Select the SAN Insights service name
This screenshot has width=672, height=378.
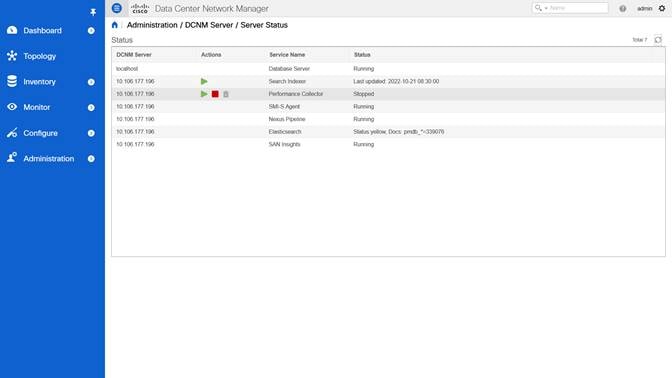(284, 144)
